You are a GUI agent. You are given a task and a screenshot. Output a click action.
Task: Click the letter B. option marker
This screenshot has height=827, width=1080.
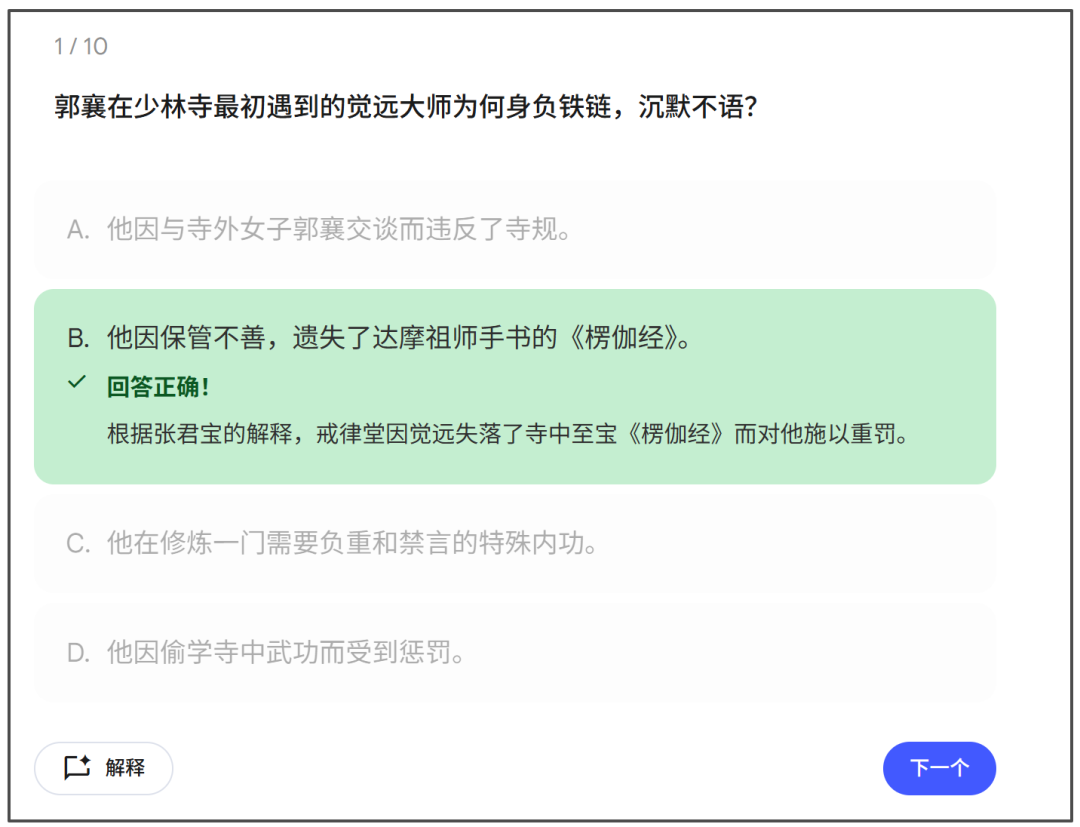(x=78, y=338)
